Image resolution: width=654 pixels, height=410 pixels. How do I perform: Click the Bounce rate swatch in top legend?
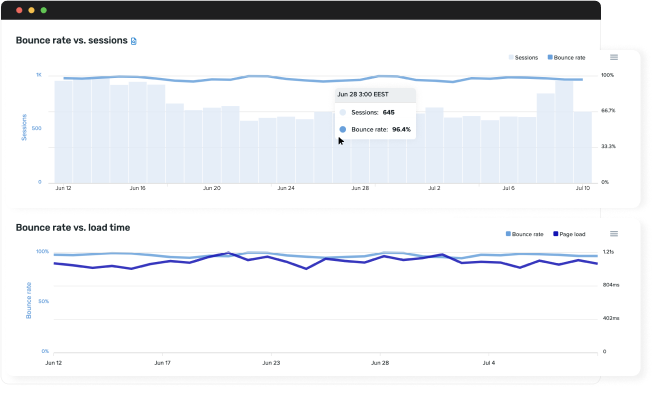point(550,57)
